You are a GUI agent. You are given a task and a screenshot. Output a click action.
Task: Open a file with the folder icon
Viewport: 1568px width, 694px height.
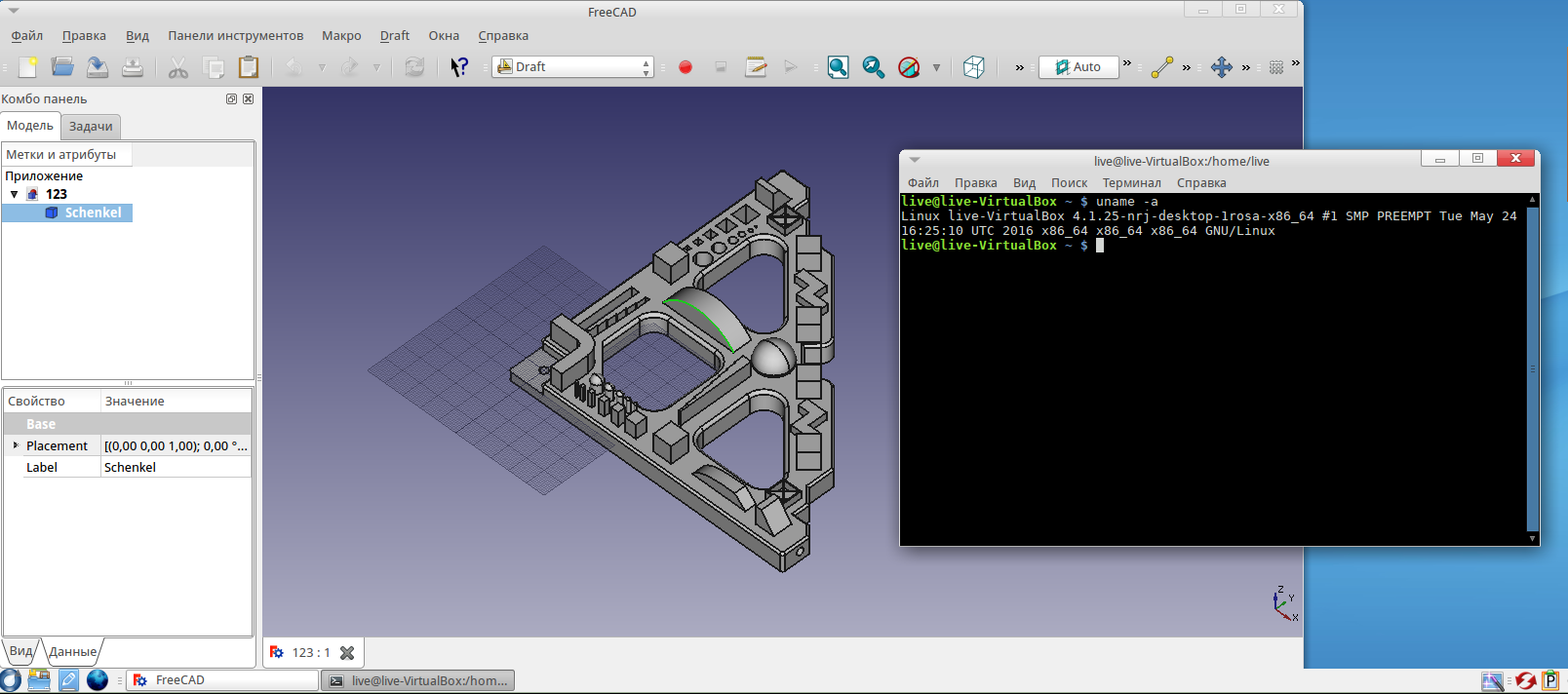(62, 67)
